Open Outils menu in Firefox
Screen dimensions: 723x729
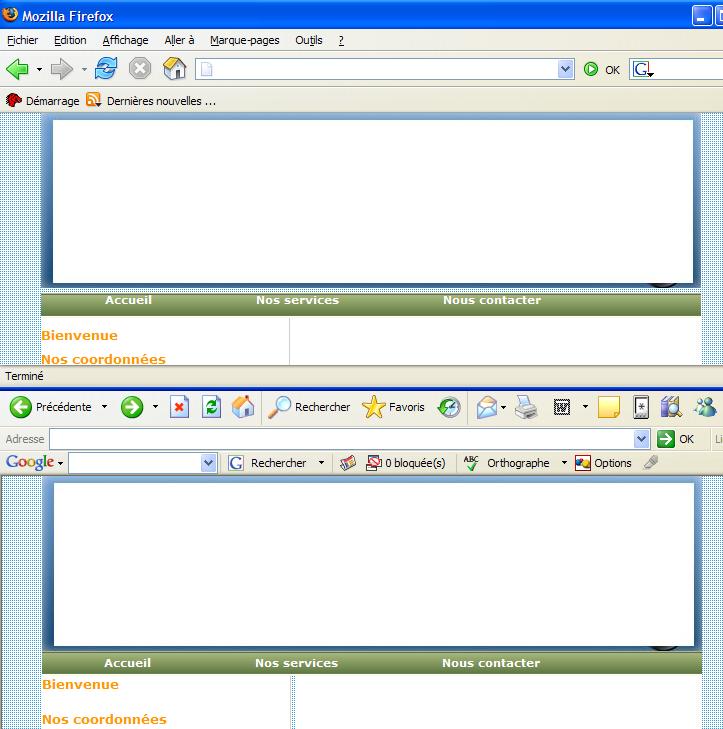309,40
